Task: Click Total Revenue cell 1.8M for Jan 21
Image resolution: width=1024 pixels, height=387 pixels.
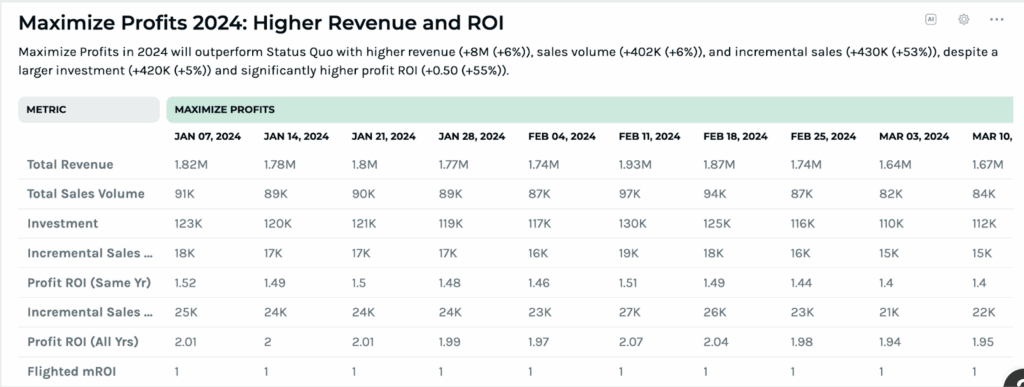Action: pyautogui.click(x=364, y=165)
